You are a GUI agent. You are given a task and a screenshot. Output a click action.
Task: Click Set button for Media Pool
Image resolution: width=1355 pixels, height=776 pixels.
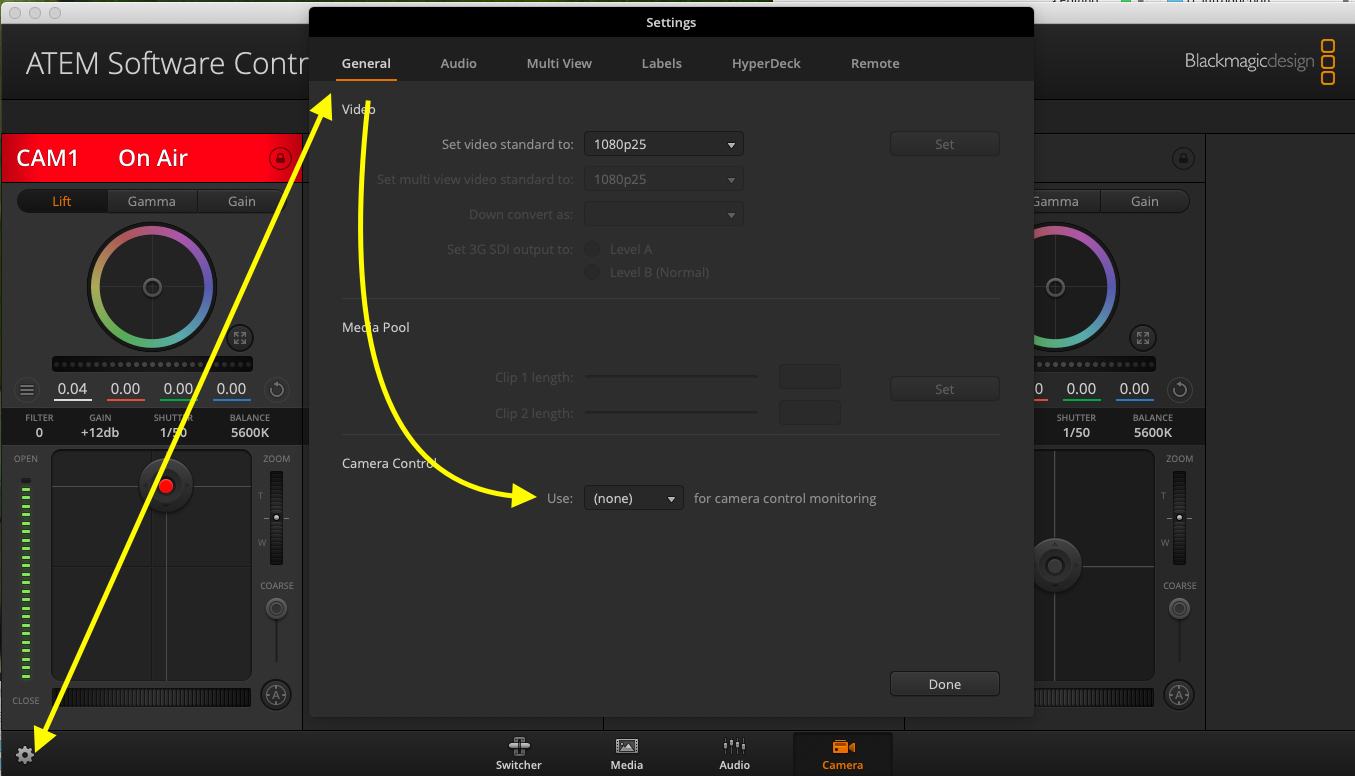945,389
